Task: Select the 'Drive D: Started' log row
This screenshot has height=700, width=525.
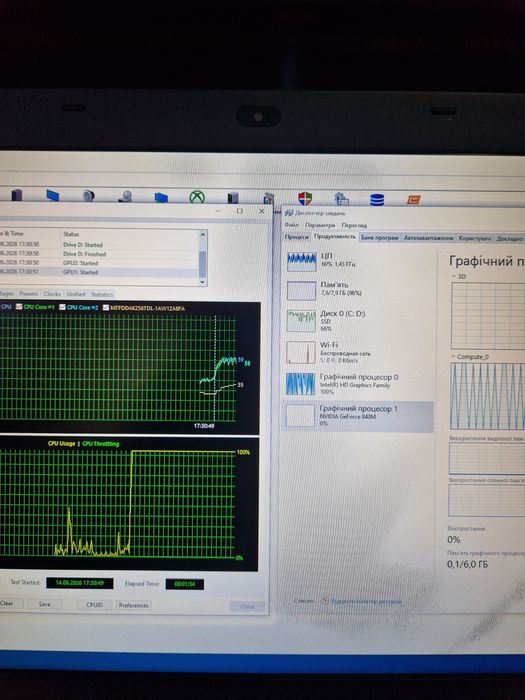Action: (99, 245)
